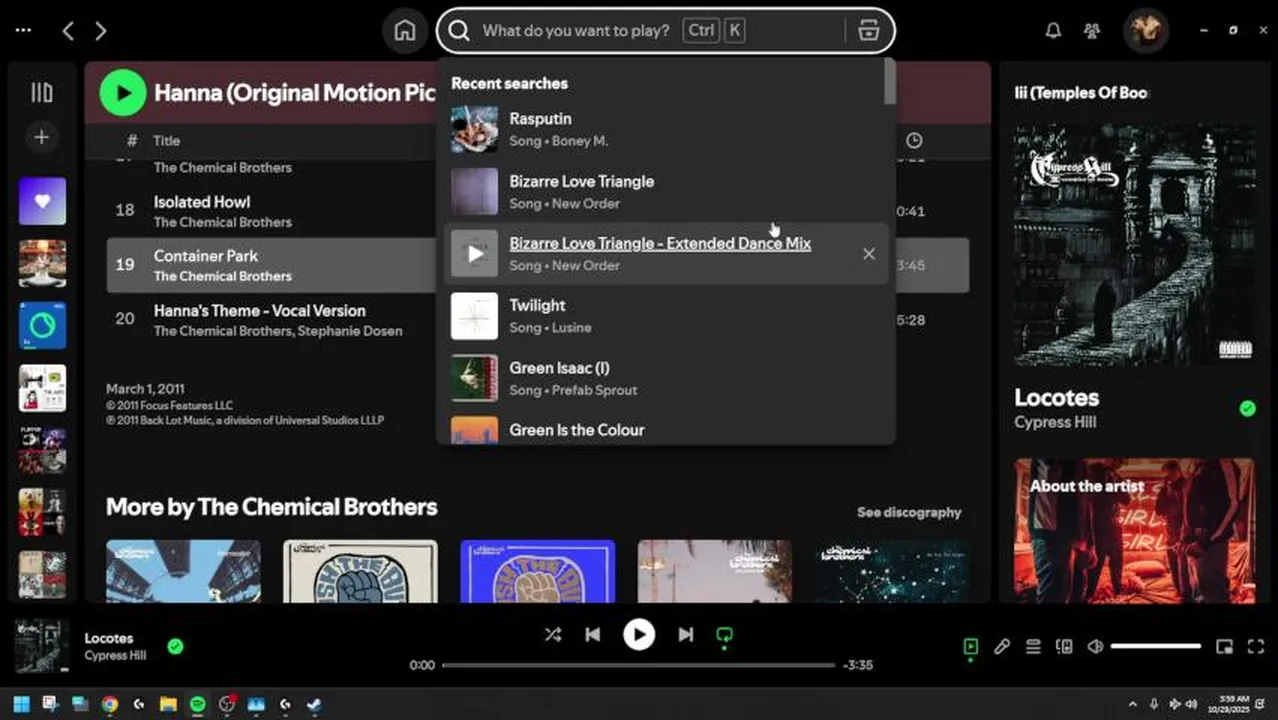This screenshot has height=720, width=1278.
Task: Open Steam from the taskbar
Action: coord(314,704)
